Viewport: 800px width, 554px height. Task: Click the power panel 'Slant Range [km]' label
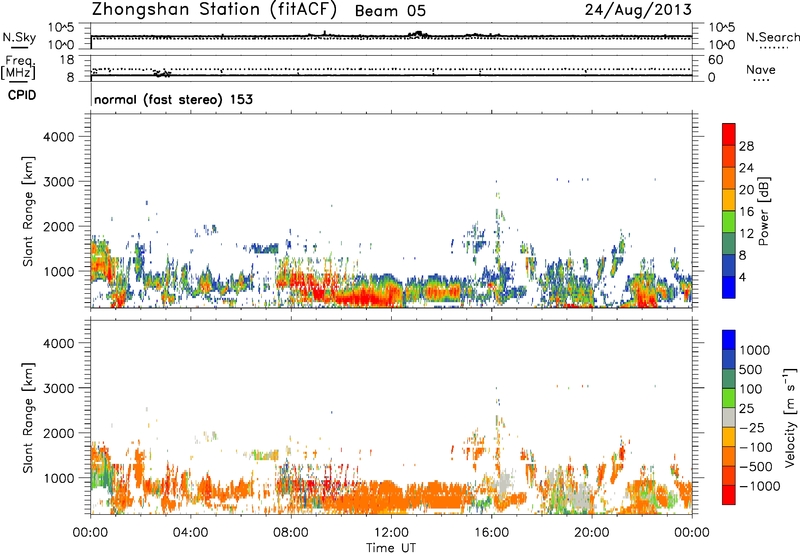pos(28,211)
